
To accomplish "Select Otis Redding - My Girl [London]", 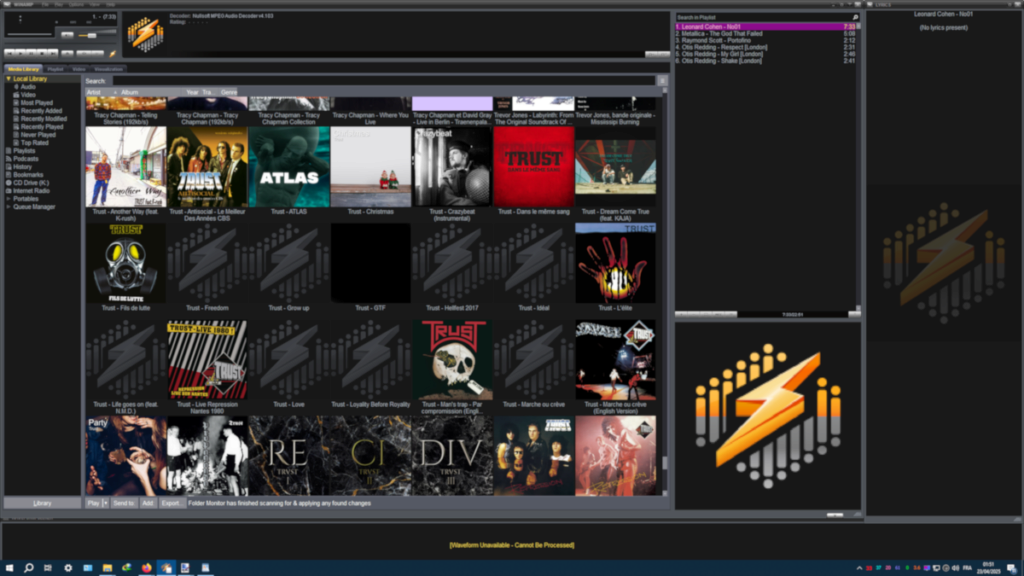I will (x=765, y=54).
